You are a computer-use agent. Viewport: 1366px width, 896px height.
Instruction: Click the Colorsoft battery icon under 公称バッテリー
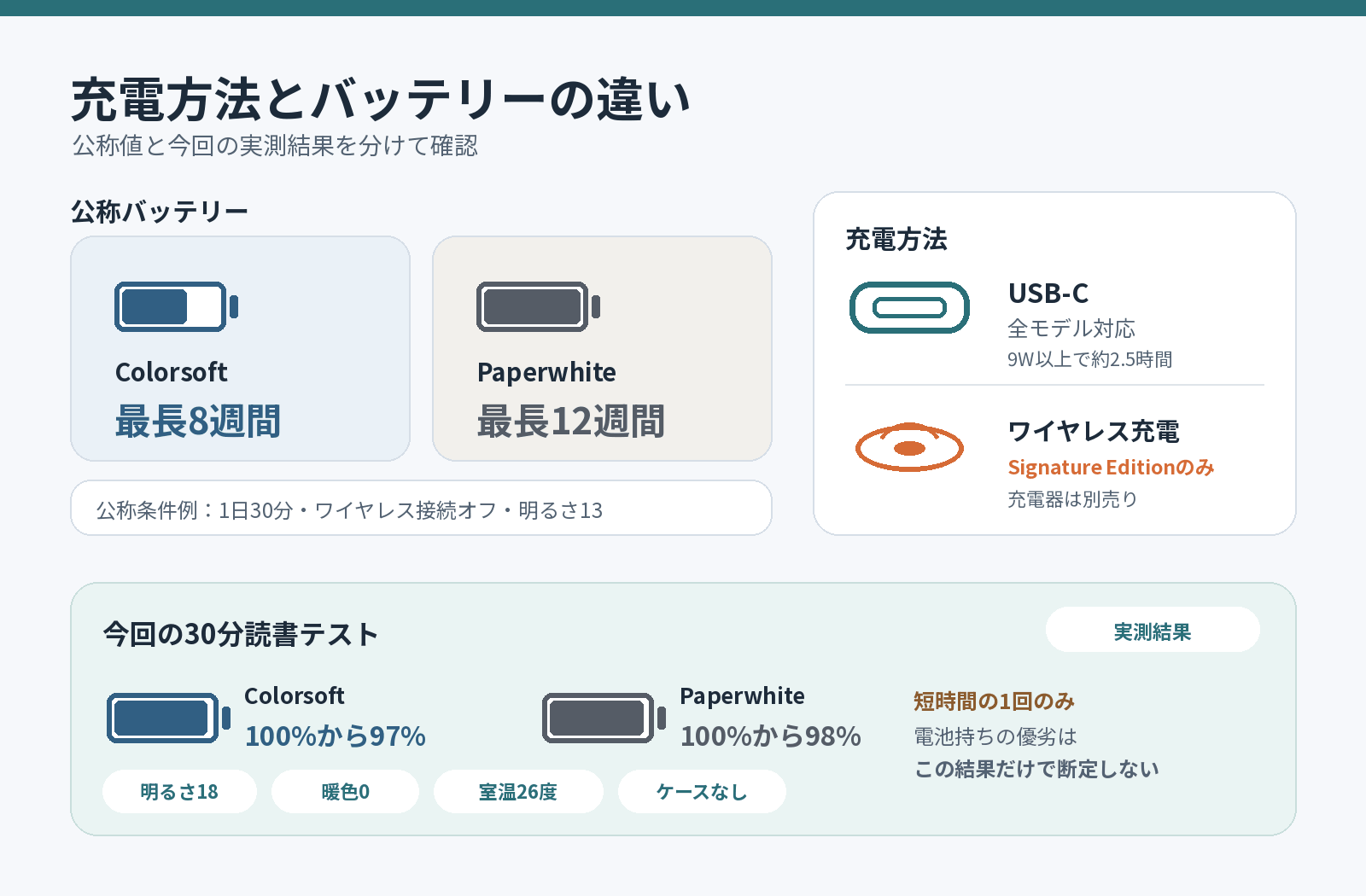[177, 306]
